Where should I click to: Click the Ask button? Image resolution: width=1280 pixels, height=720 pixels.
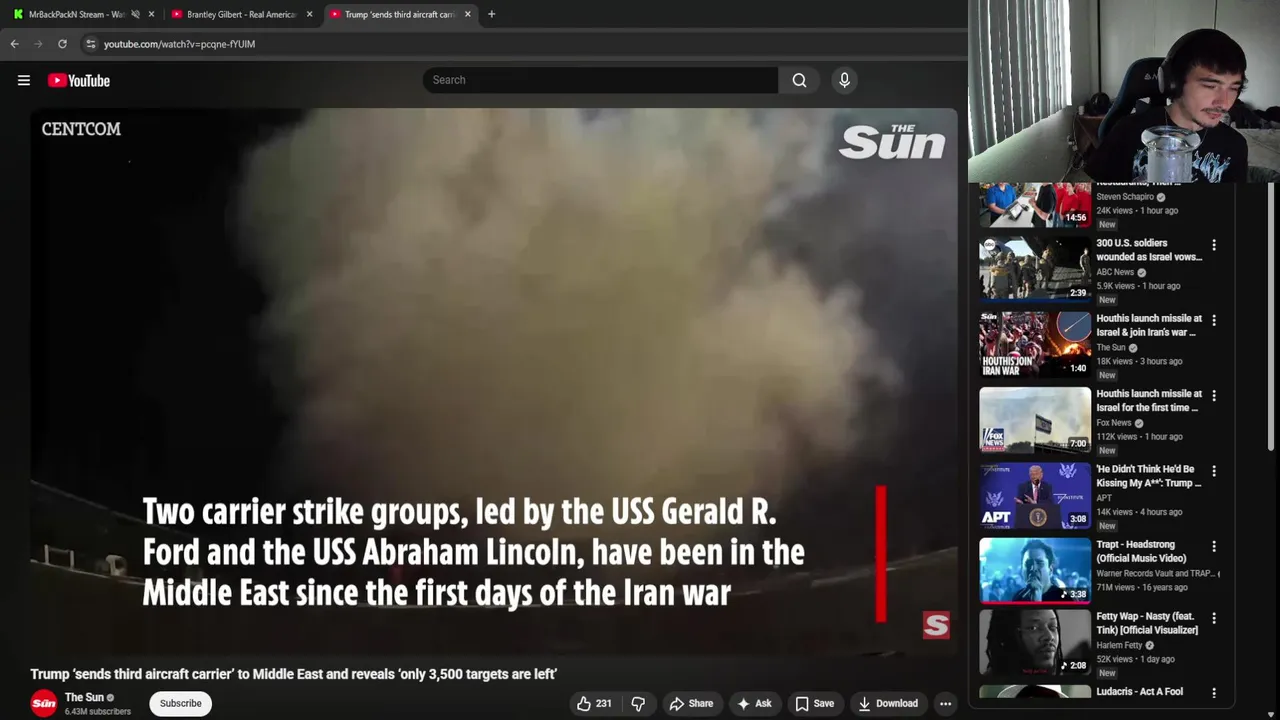coord(754,703)
